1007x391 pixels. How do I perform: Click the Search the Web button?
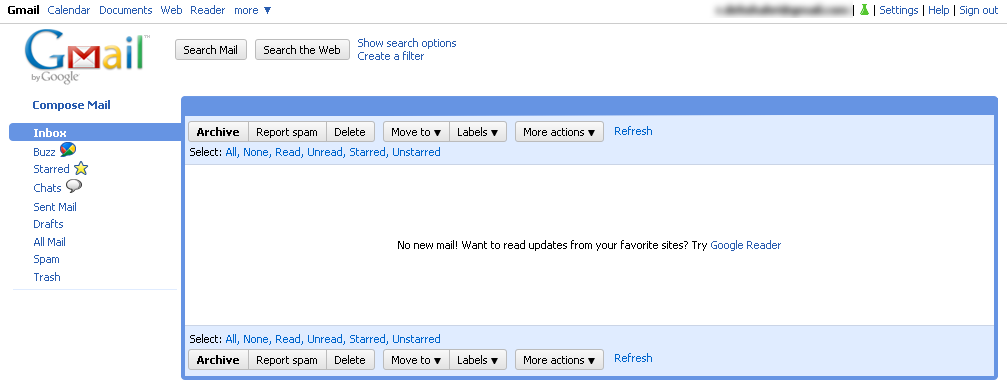point(302,49)
